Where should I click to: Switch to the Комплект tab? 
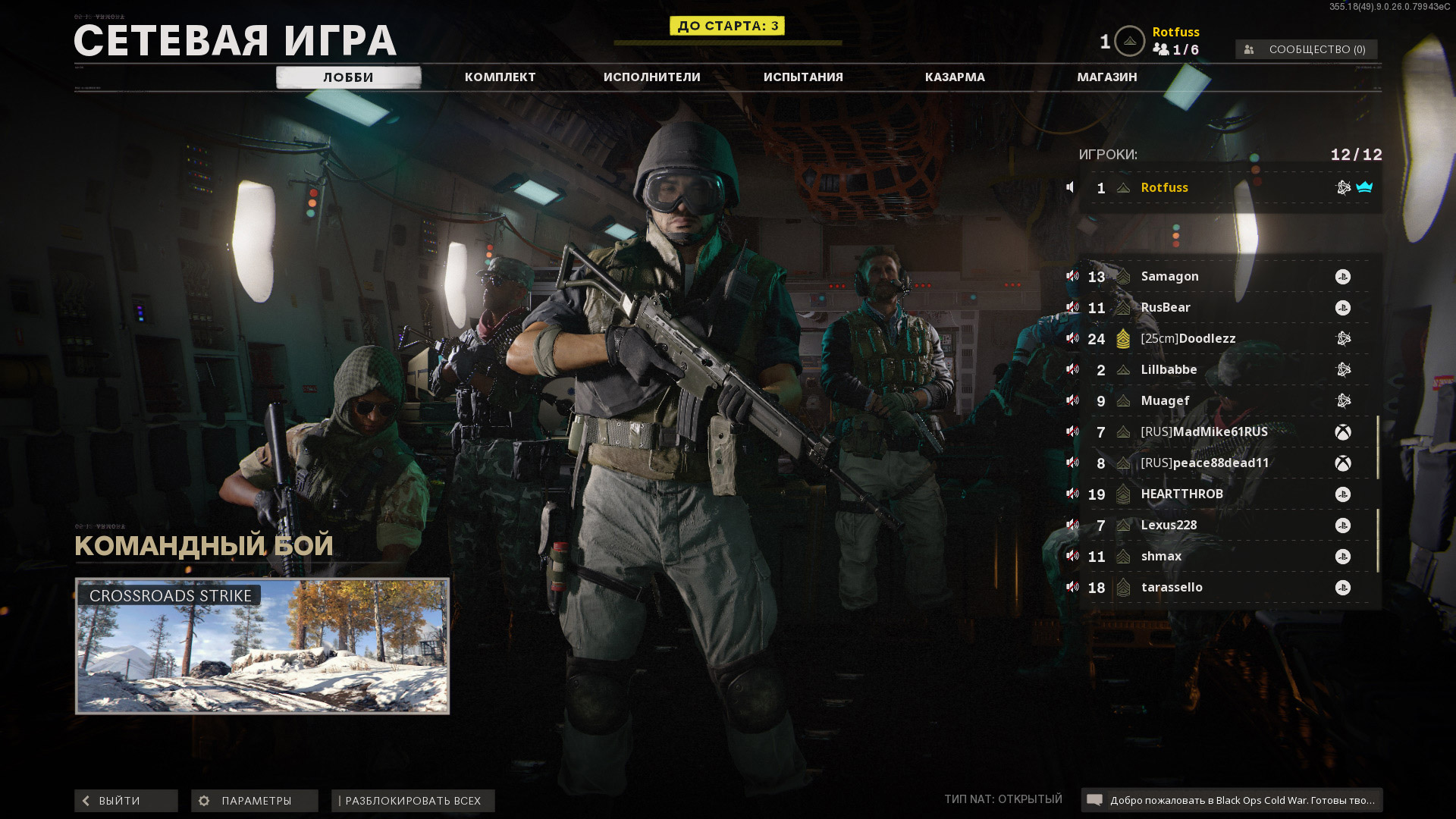pyautogui.click(x=500, y=77)
